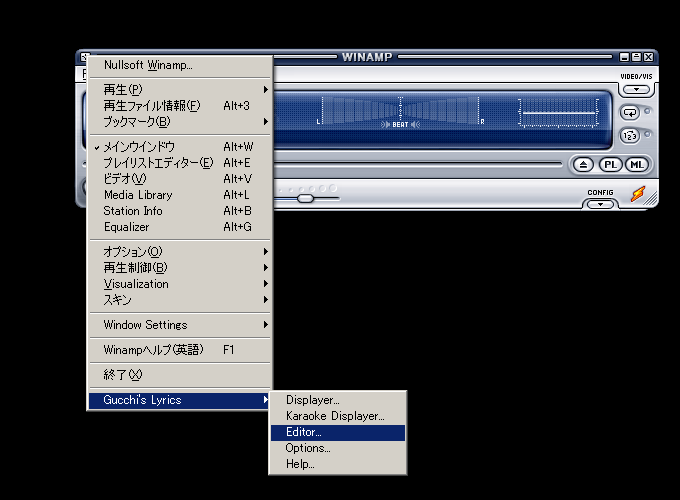This screenshot has height=500, width=680.
Task: Open Winampヘルプ(英語) help
Action: coord(180,350)
